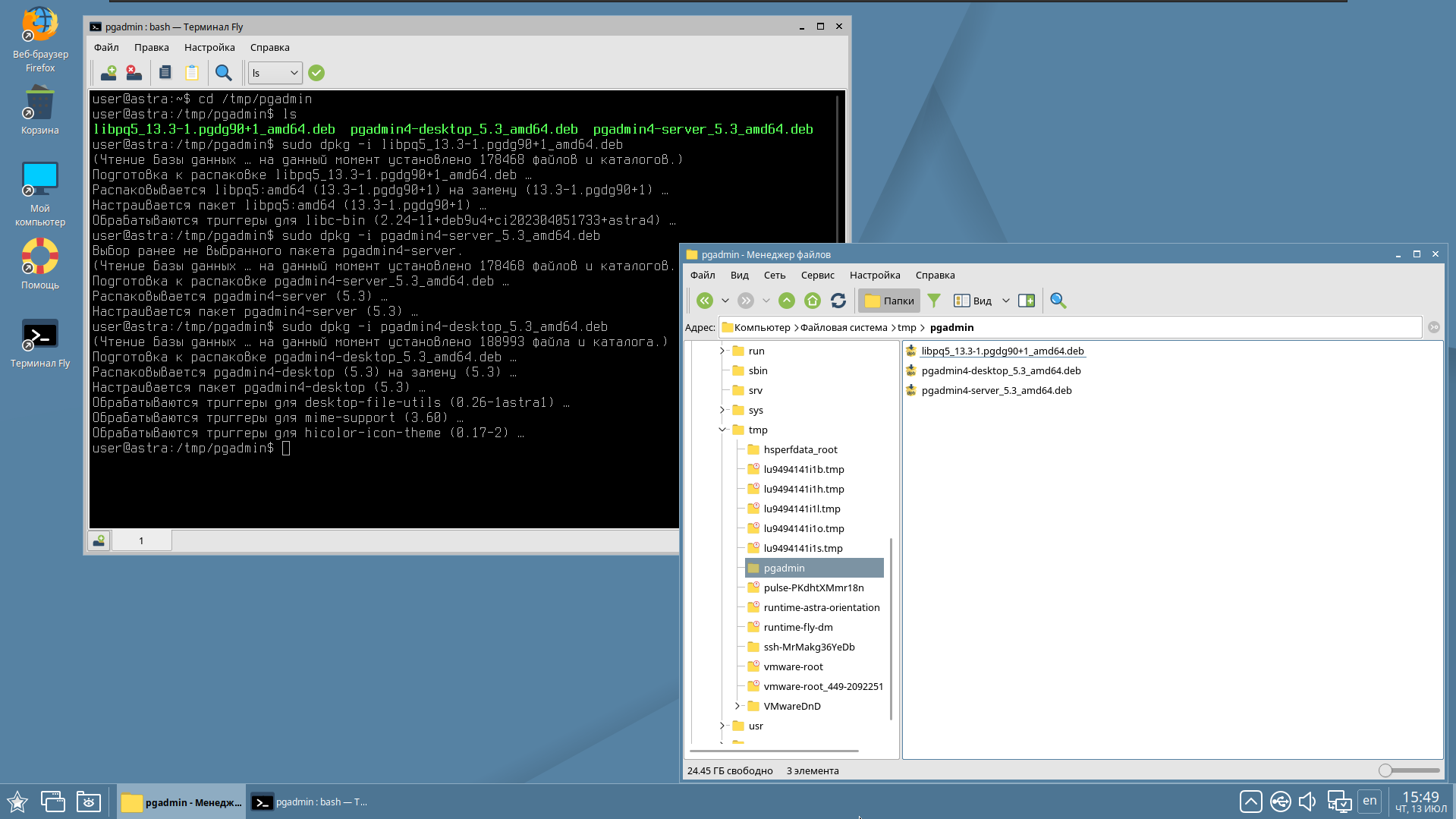Click Компьютер in the address breadcrumb
The width and height of the screenshot is (1456, 819).
(763, 327)
